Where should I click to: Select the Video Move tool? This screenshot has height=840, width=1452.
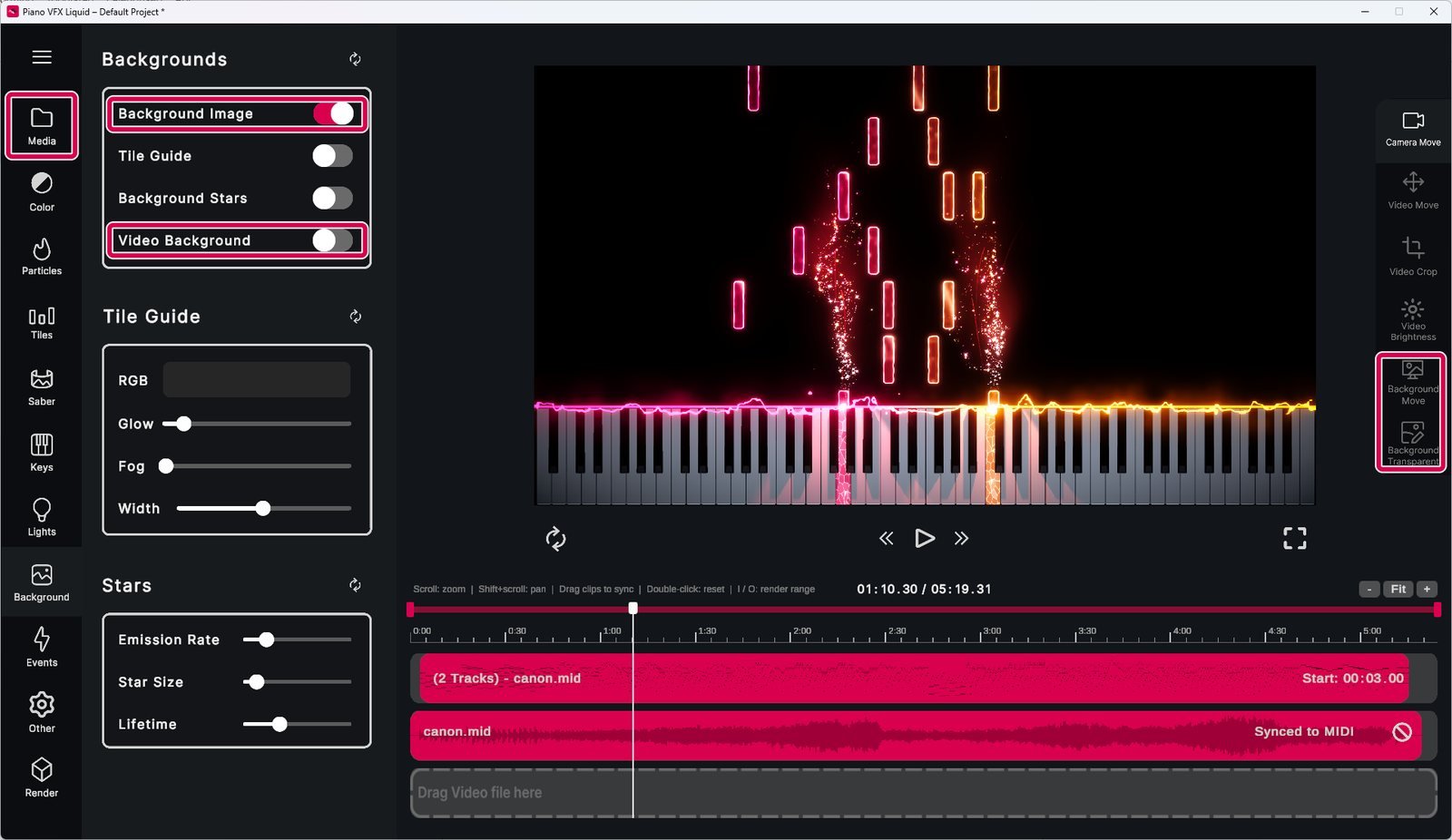pos(1413,191)
